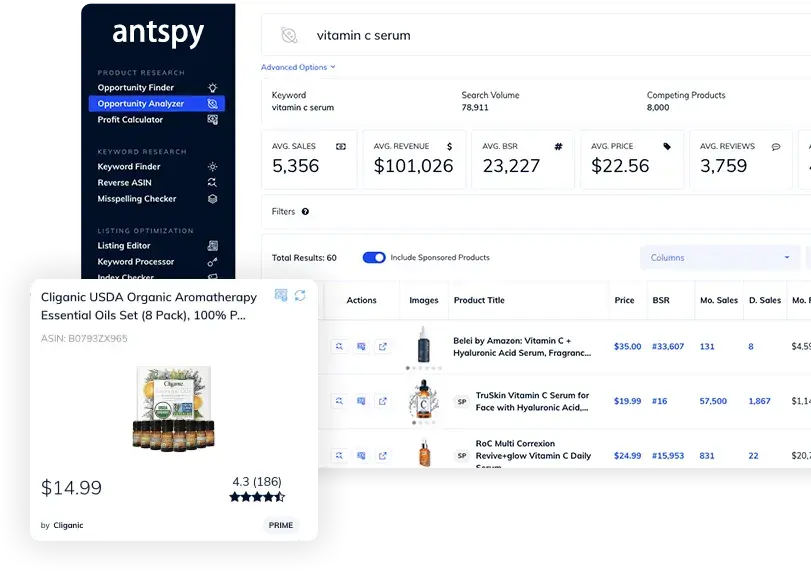Click the Product Title column header
Viewport: 811px width, 571px height.
tap(479, 300)
